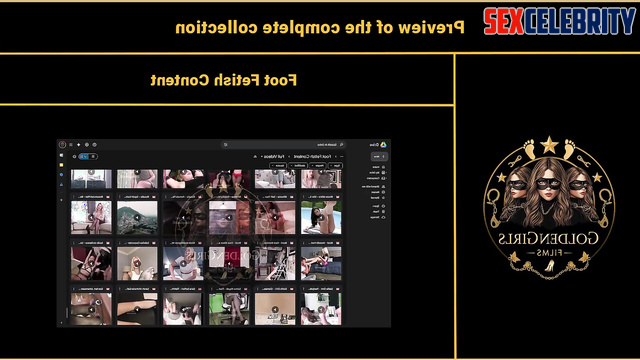This screenshot has height=360, width=640.
Task: Open the Gemini sparkle icon
Action: (79, 144)
